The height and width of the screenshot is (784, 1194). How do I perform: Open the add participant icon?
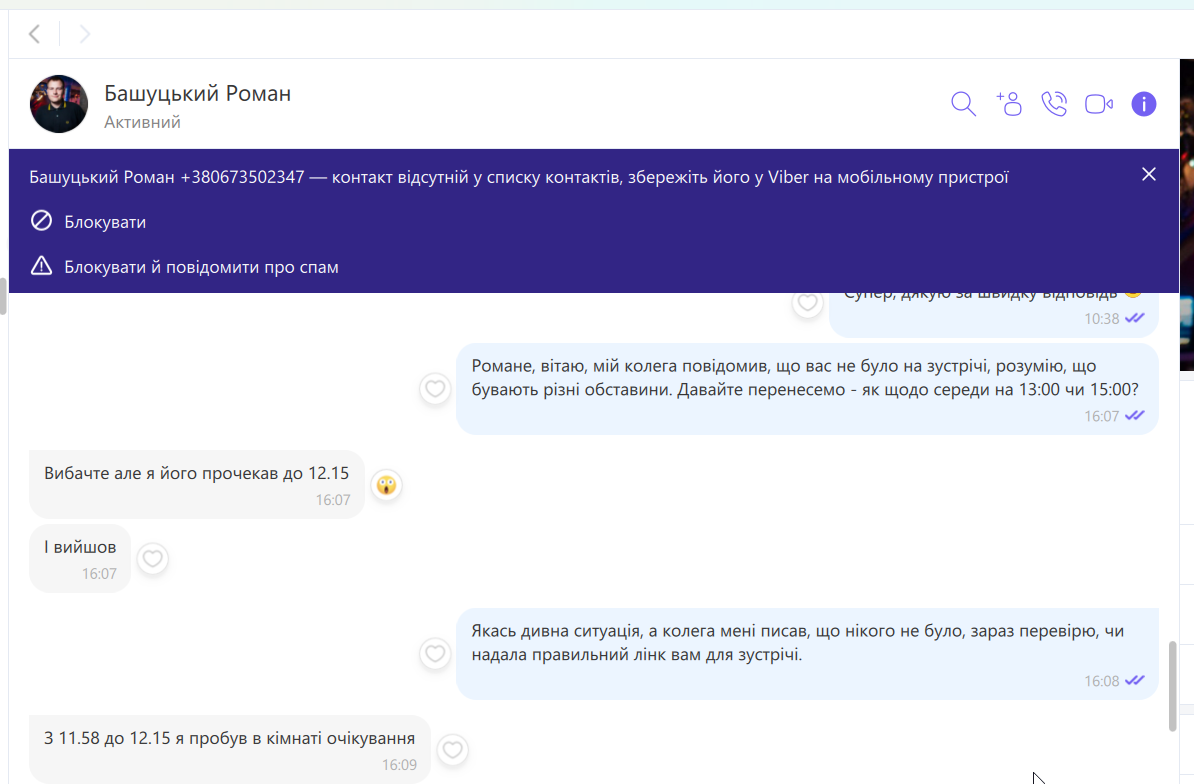tap(1009, 104)
